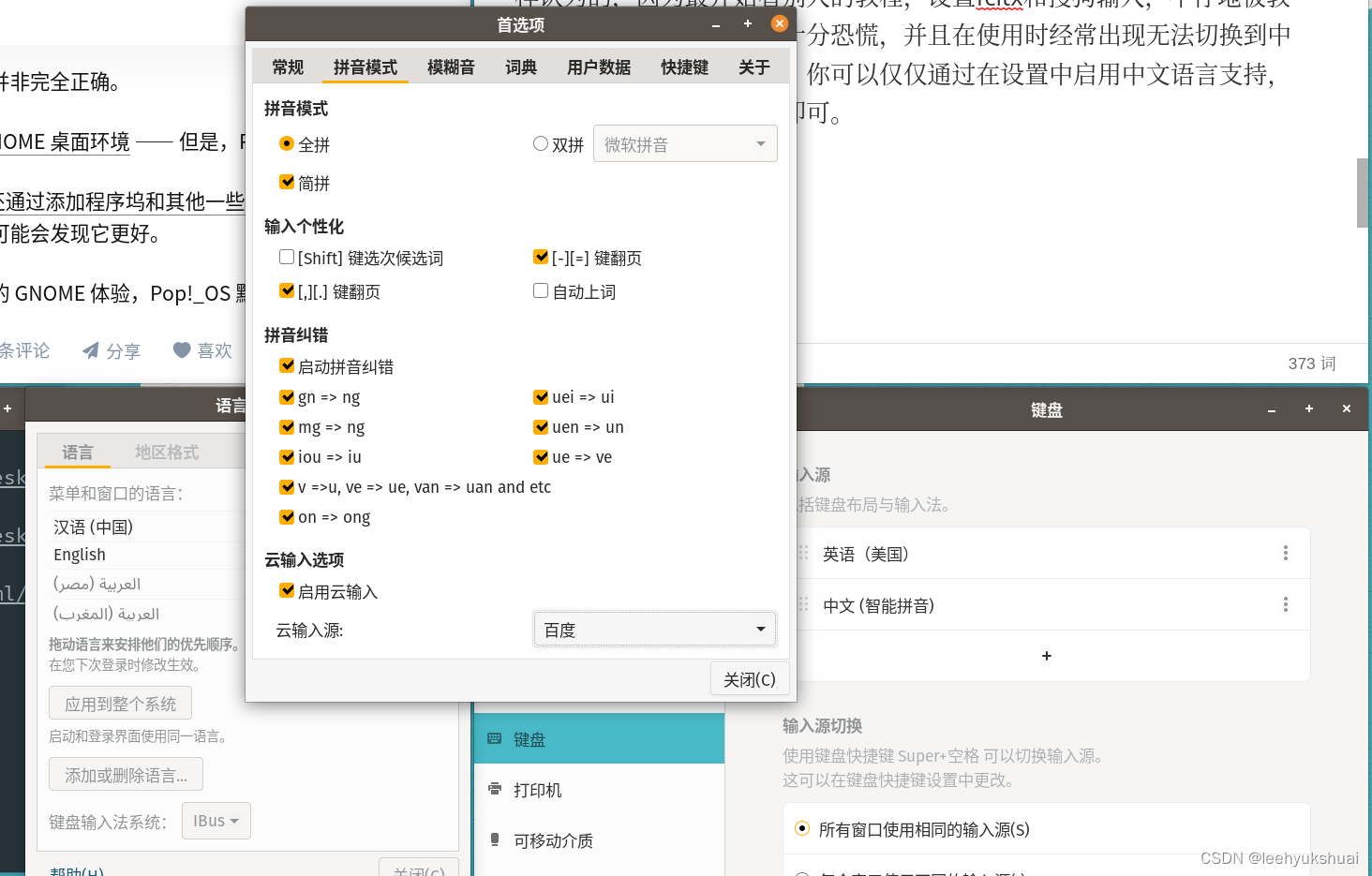Toggle the [-][=] 键翻页 checkbox

541,257
